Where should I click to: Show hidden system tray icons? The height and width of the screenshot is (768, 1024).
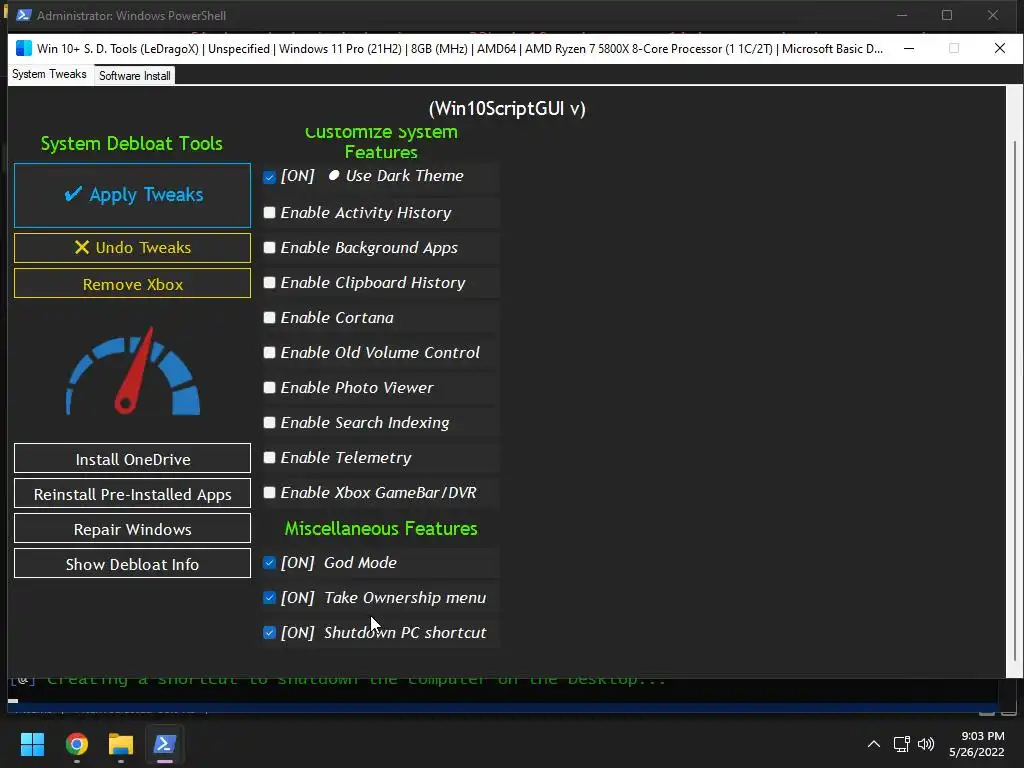[x=873, y=744]
